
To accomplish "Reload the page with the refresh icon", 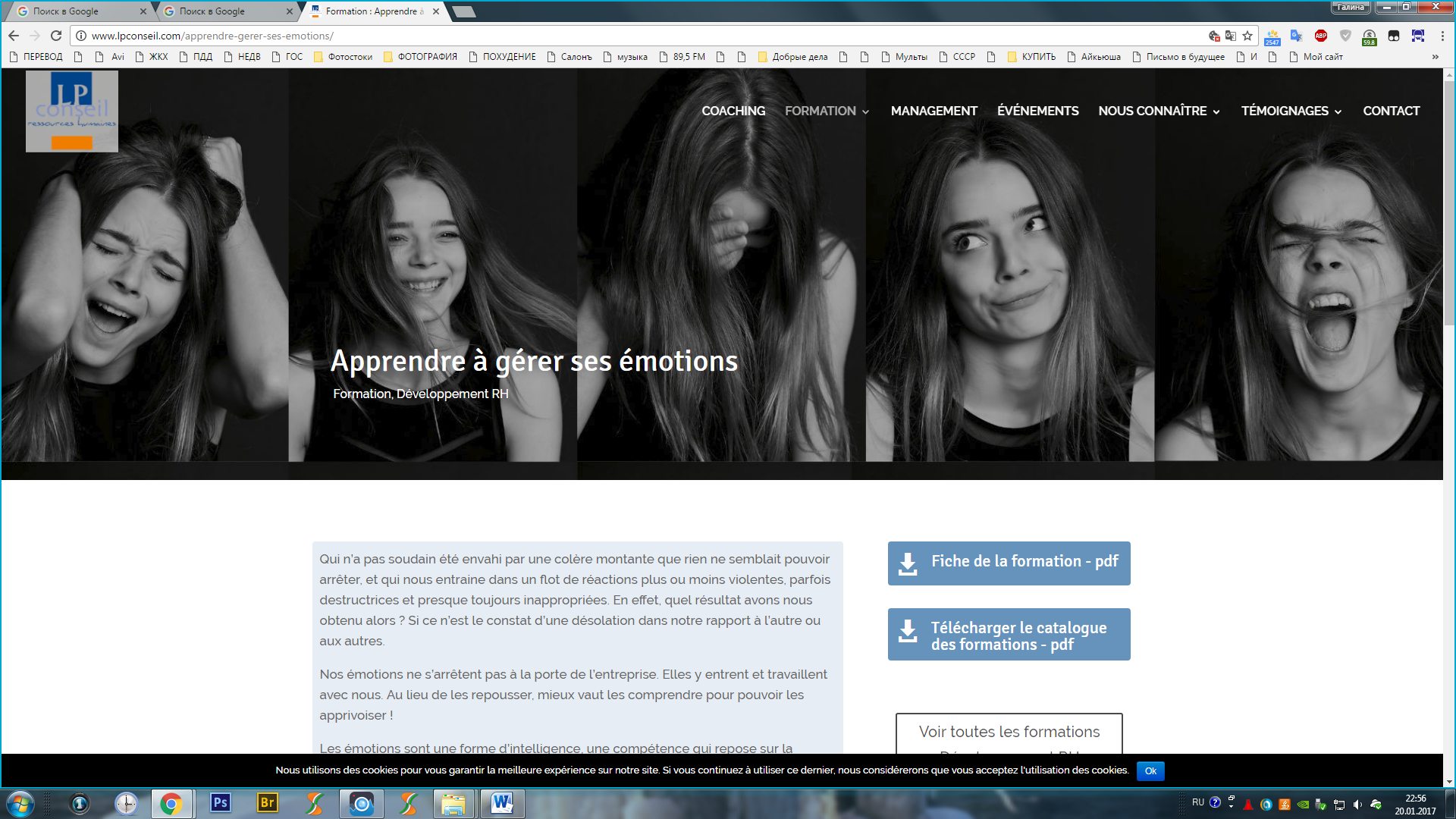I will (56, 36).
